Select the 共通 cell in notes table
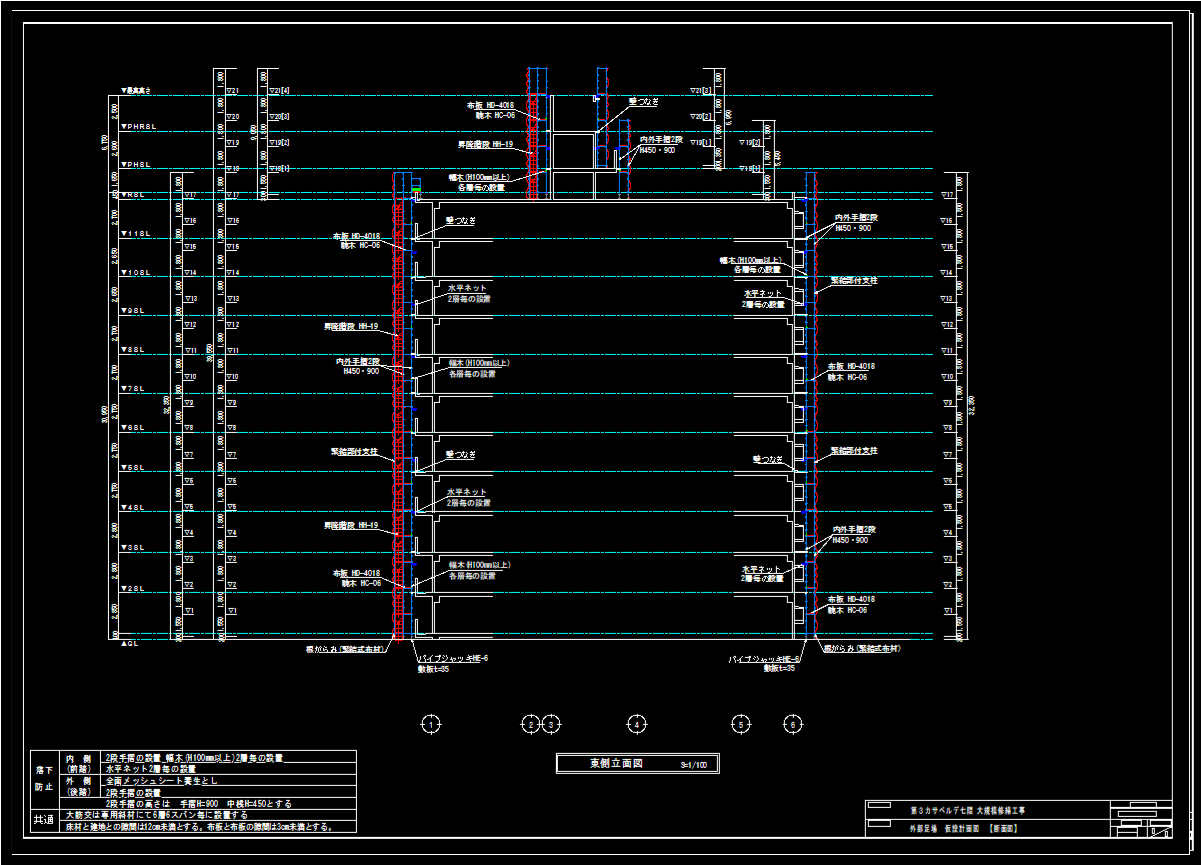Viewport: 1201px width, 865px height. [x=45, y=819]
